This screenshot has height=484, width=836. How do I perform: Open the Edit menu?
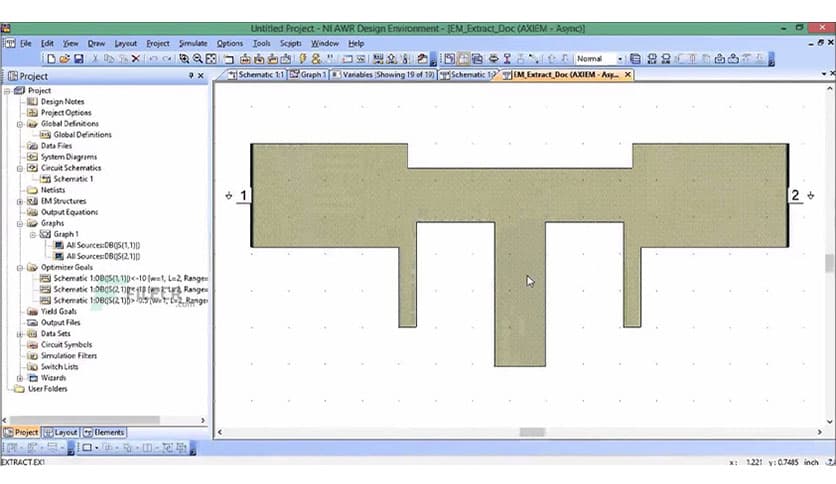coord(47,43)
